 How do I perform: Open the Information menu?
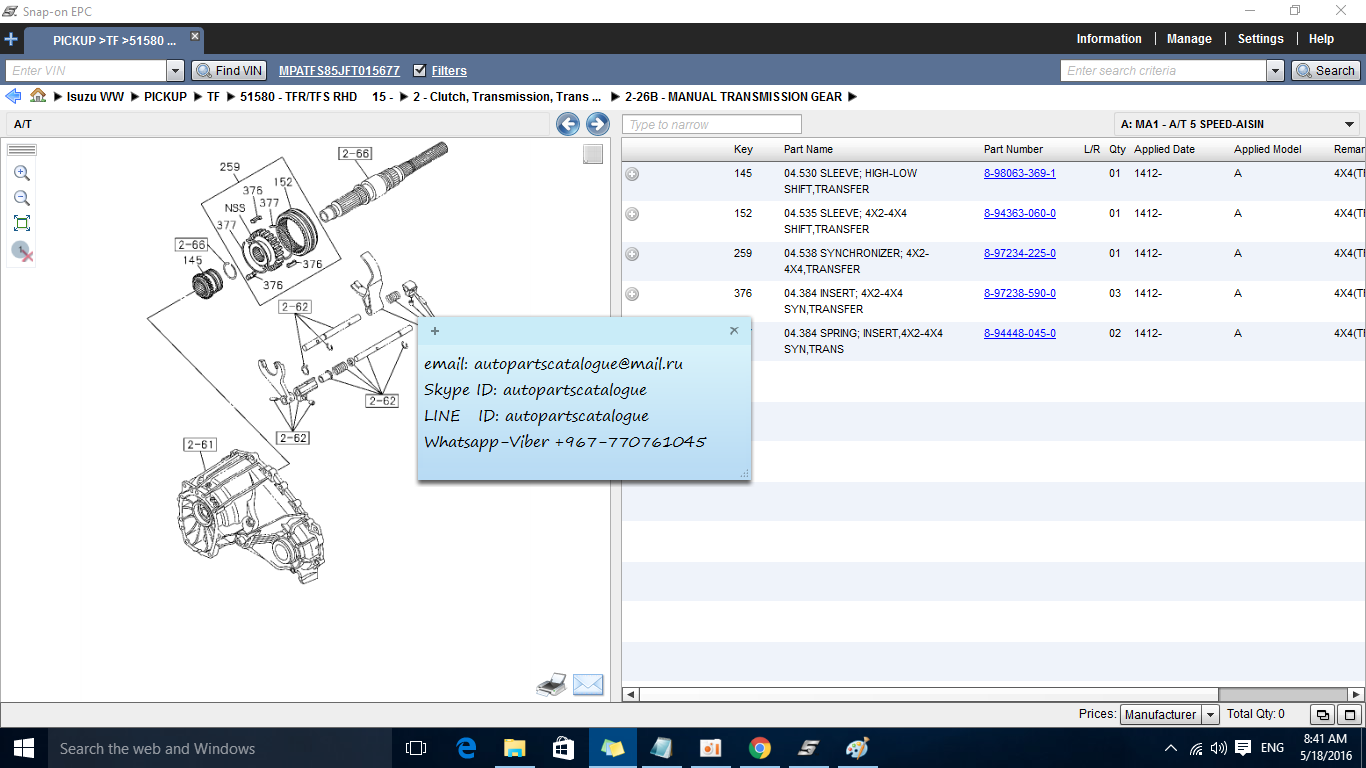tap(1109, 39)
